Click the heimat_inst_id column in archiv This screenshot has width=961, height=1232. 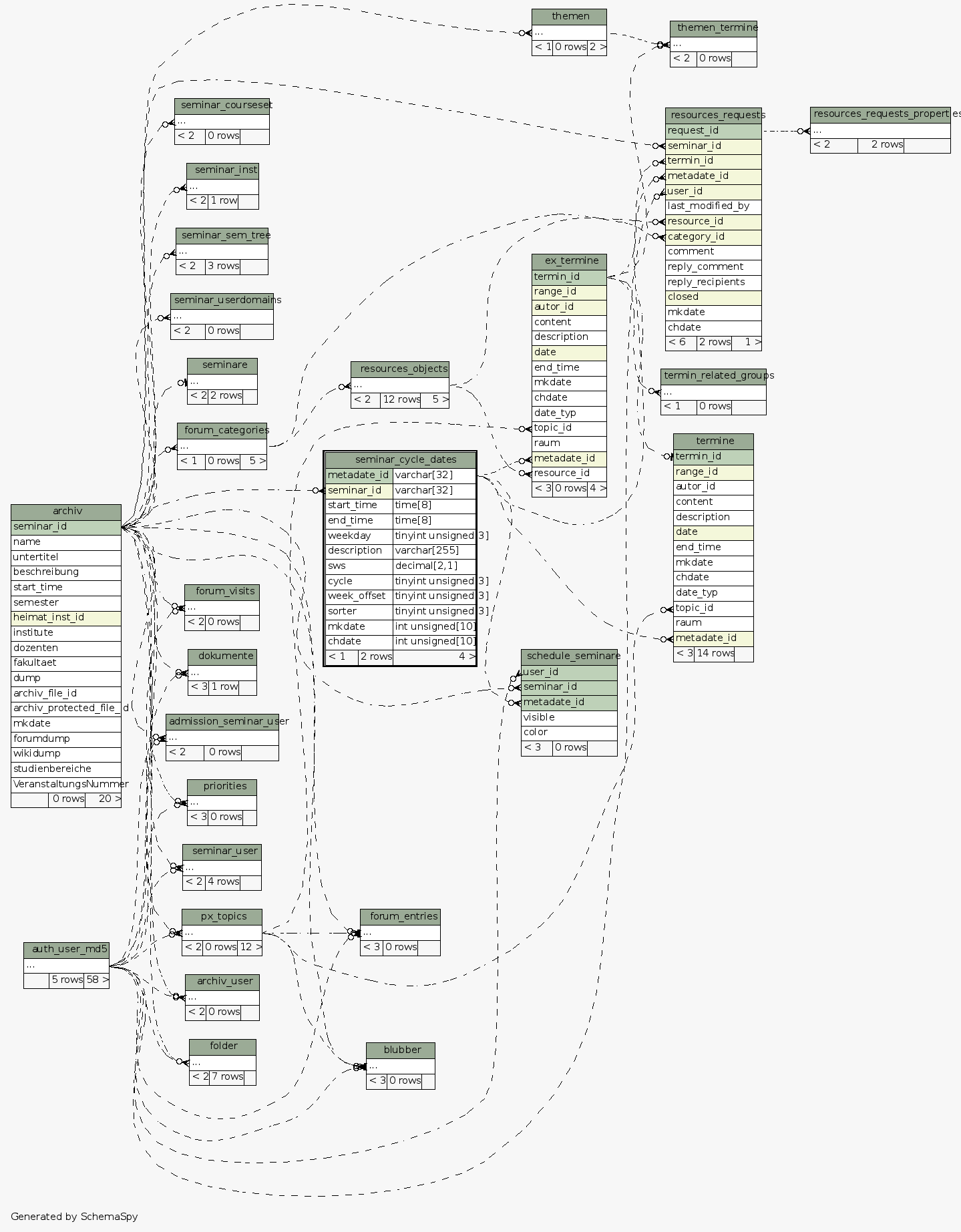coord(66,618)
